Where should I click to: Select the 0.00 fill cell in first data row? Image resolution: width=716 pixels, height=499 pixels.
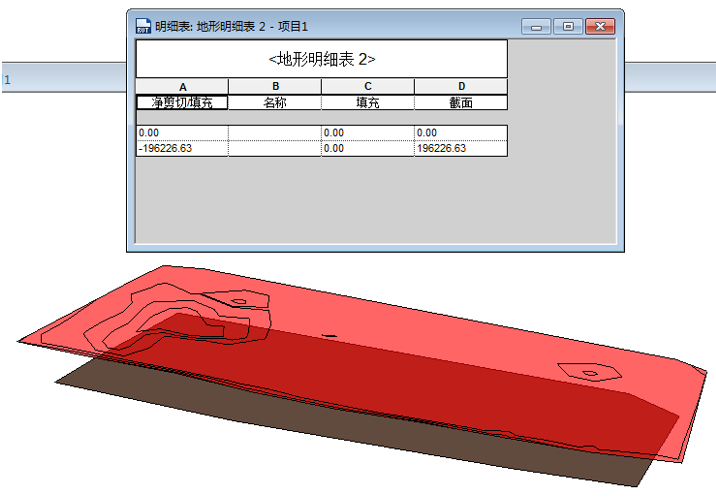click(368, 133)
